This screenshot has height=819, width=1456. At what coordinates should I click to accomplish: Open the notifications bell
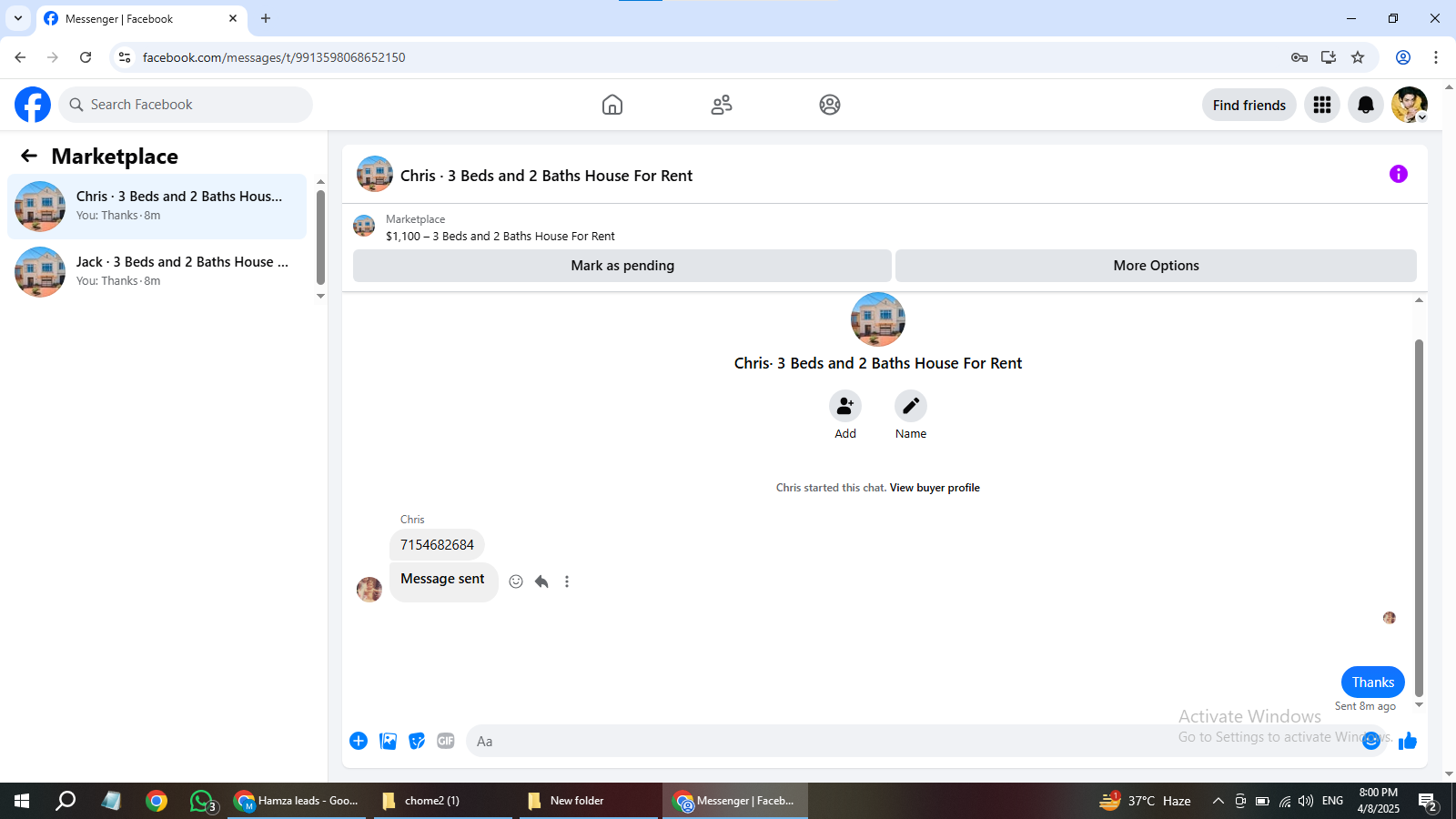click(1366, 105)
